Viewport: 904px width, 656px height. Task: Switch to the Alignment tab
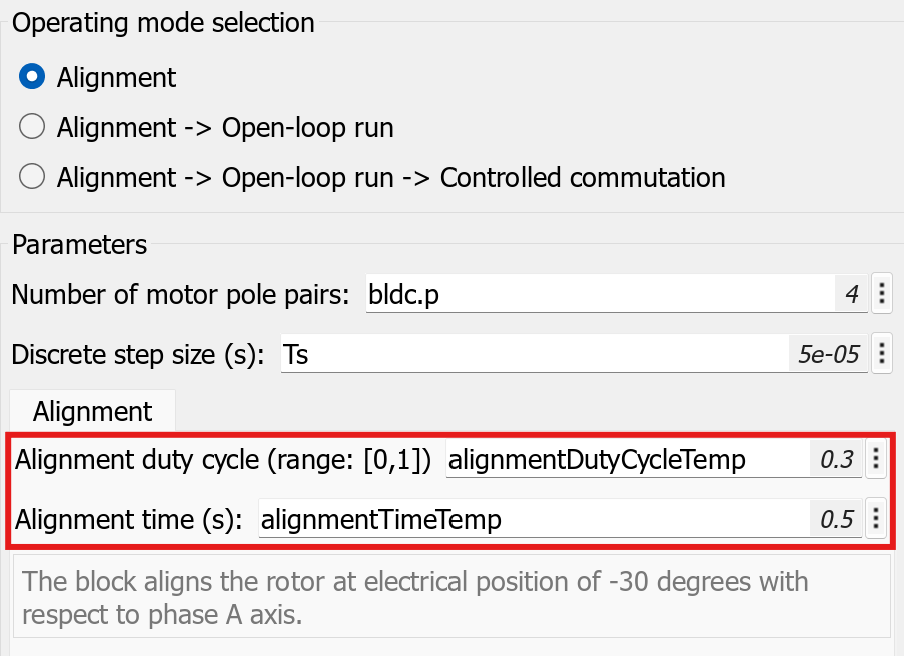(92, 411)
